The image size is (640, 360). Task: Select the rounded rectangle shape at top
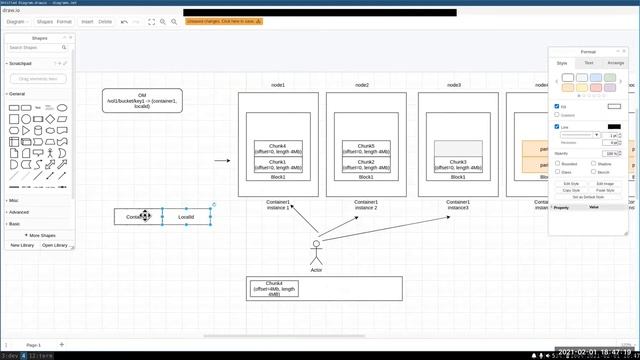(26, 108)
